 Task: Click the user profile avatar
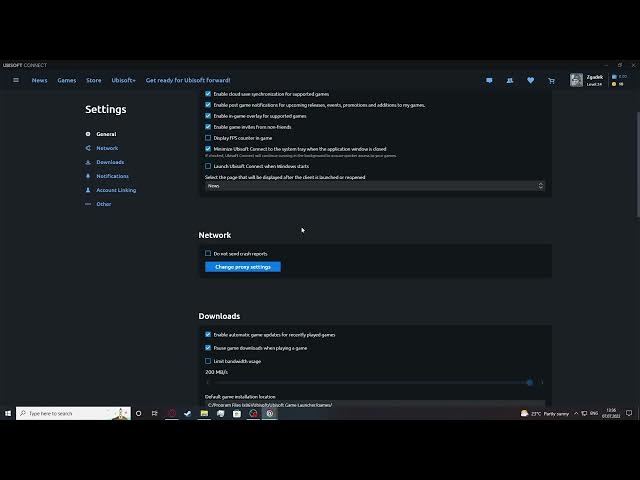(x=576, y=80)
